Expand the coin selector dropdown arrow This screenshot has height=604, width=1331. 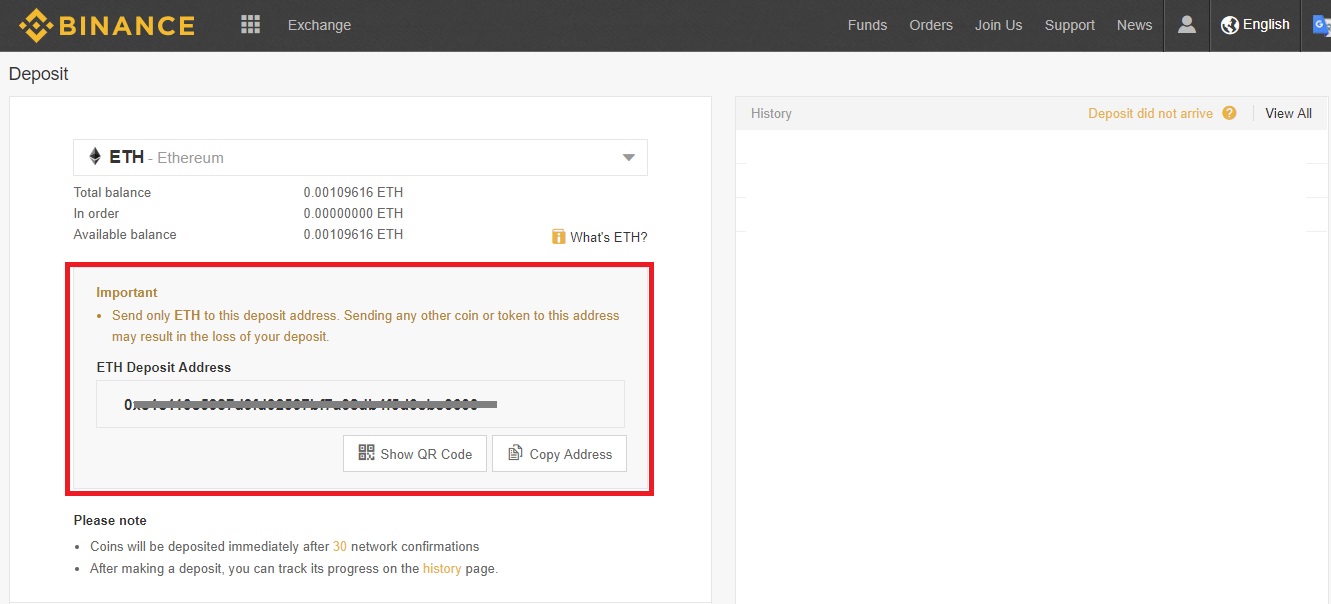(x=629, y=158)
